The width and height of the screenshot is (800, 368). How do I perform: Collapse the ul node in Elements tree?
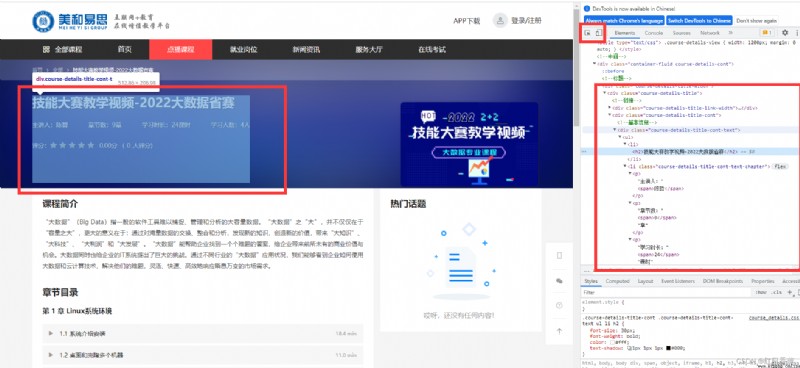(620, 137)
